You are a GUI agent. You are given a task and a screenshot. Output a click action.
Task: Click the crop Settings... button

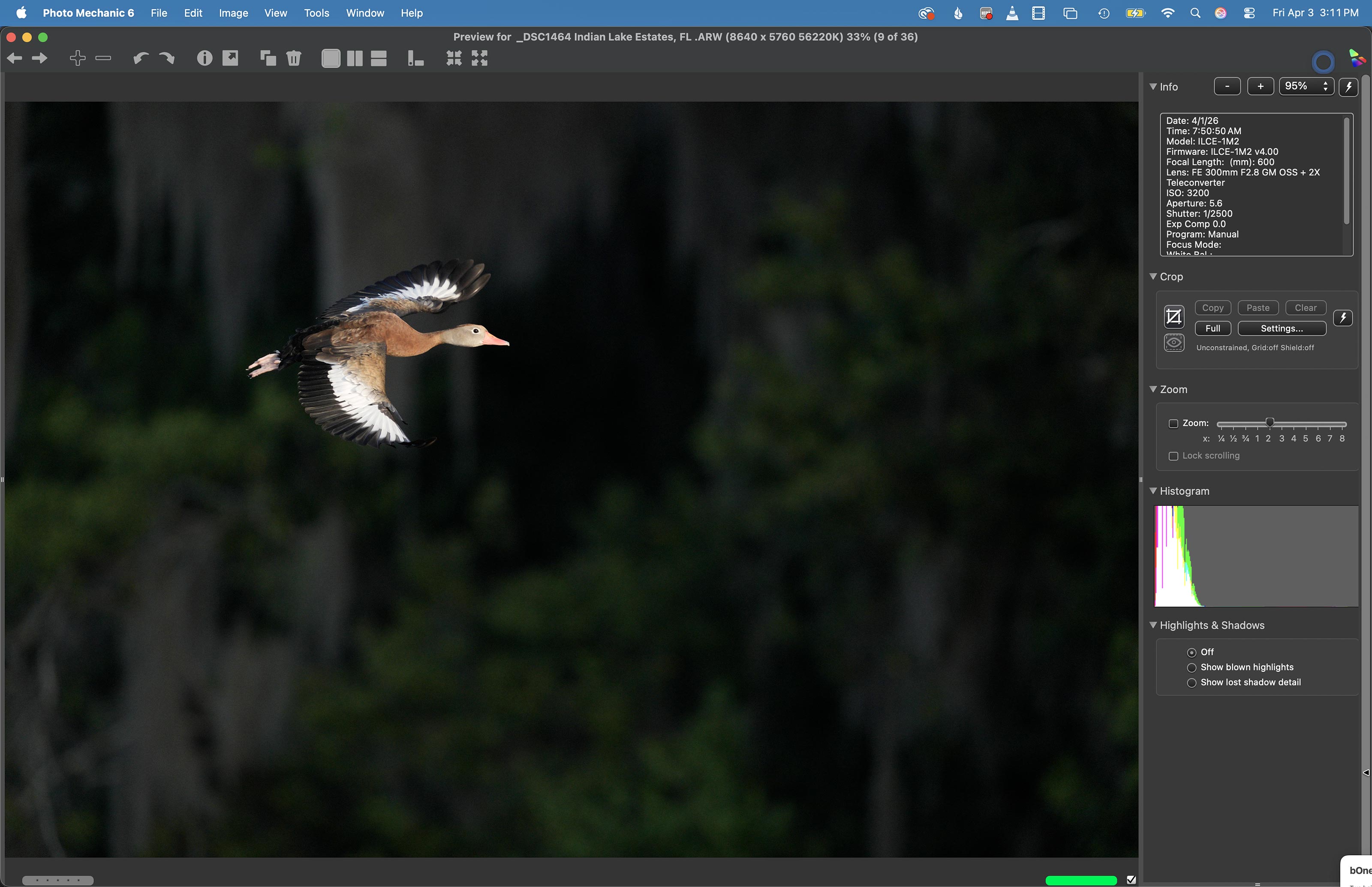coord(1281,328)
